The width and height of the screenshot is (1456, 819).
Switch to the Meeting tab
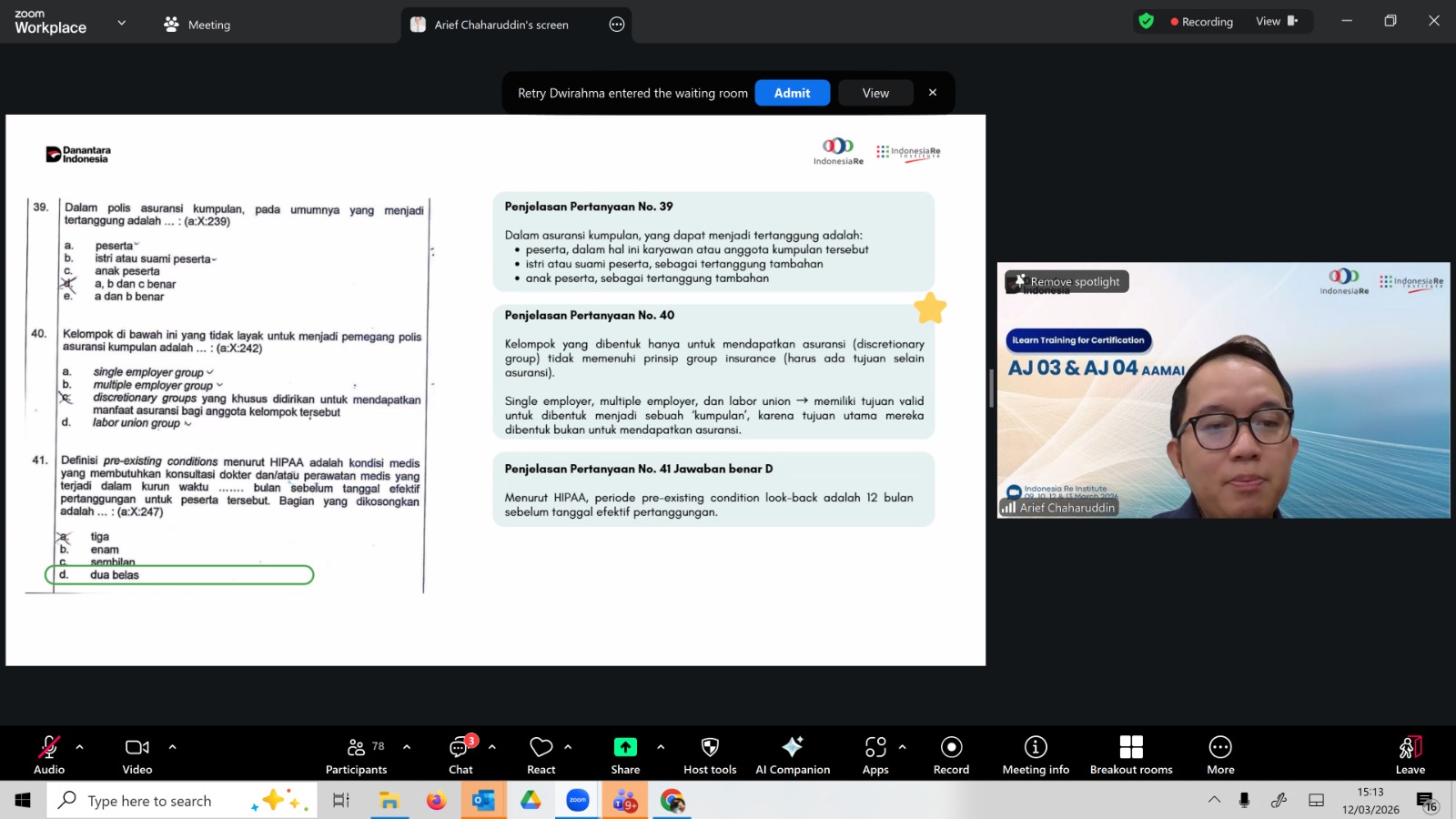point(197,25)
